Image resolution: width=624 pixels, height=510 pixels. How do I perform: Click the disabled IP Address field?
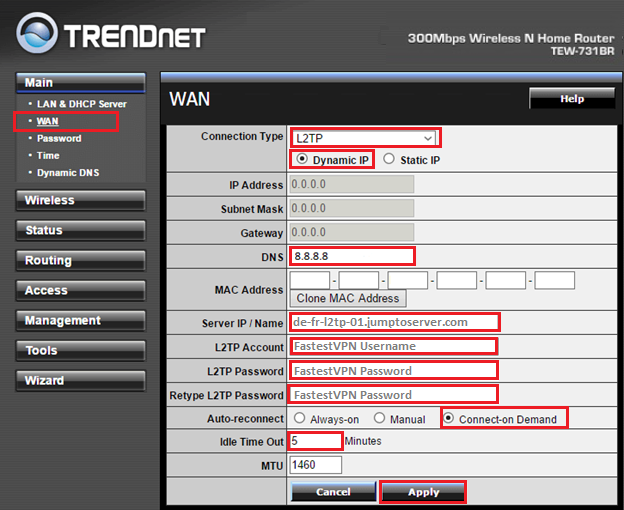(x=352, y=184)
